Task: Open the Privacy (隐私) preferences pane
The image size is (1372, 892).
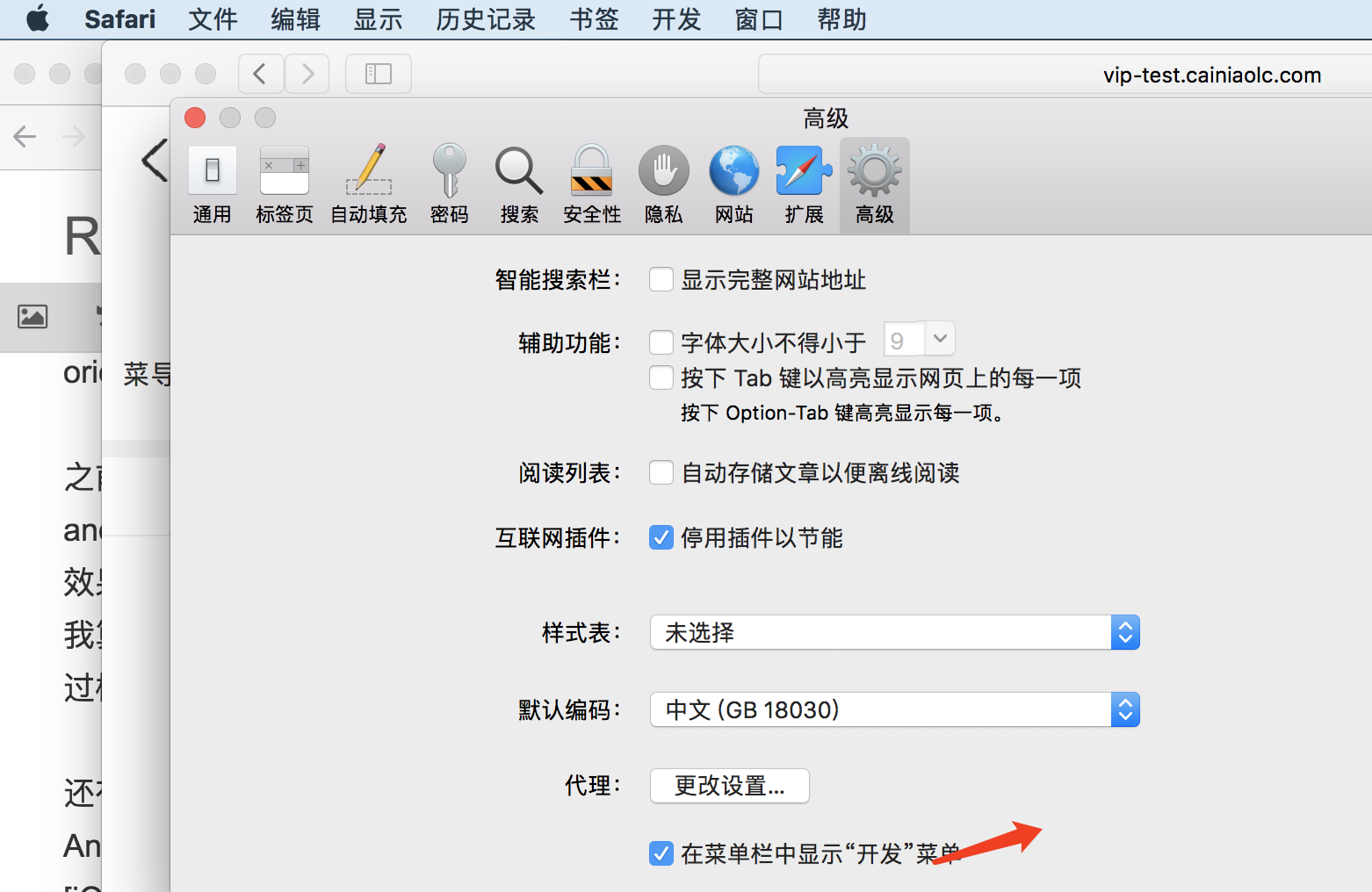Action: coord(663,185)
